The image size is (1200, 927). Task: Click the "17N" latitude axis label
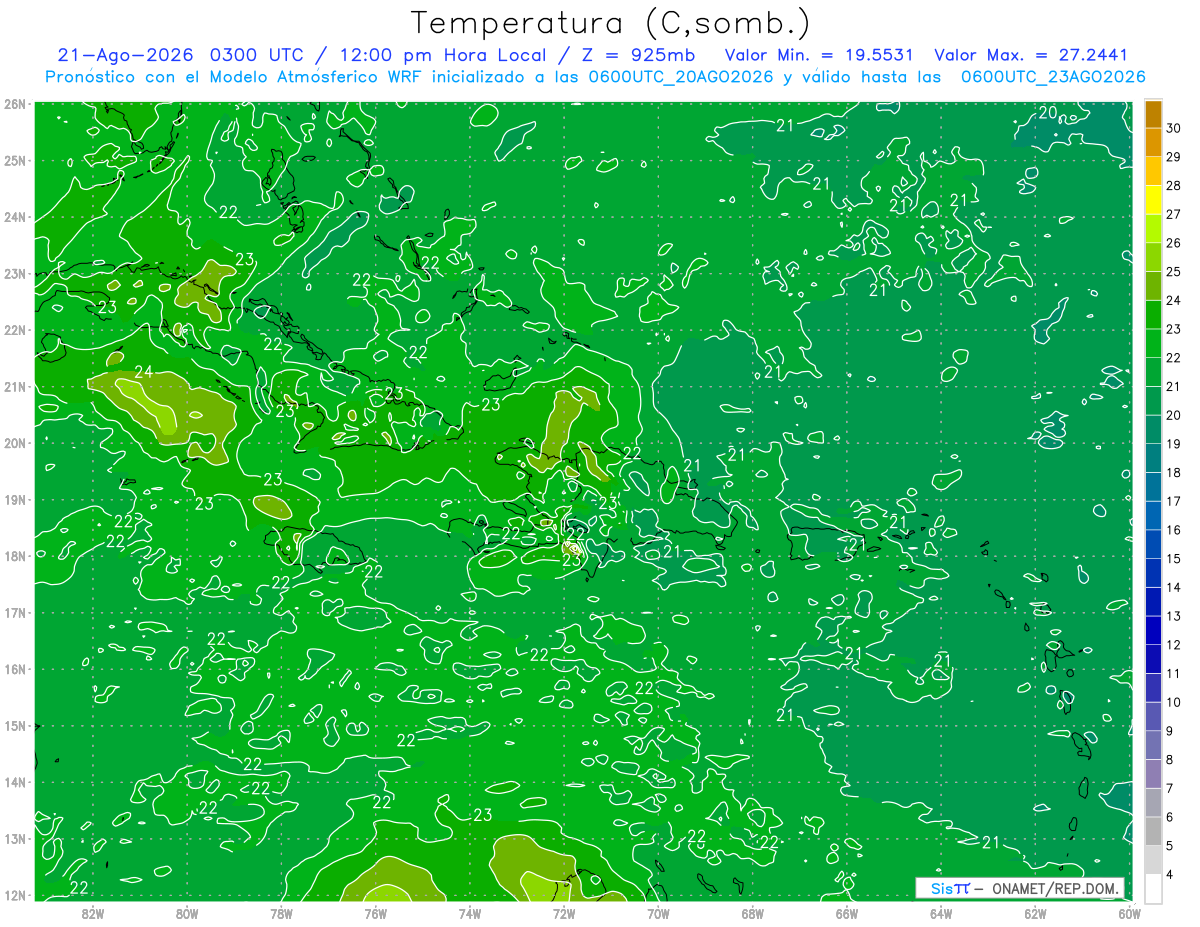(x=16, y=612)
